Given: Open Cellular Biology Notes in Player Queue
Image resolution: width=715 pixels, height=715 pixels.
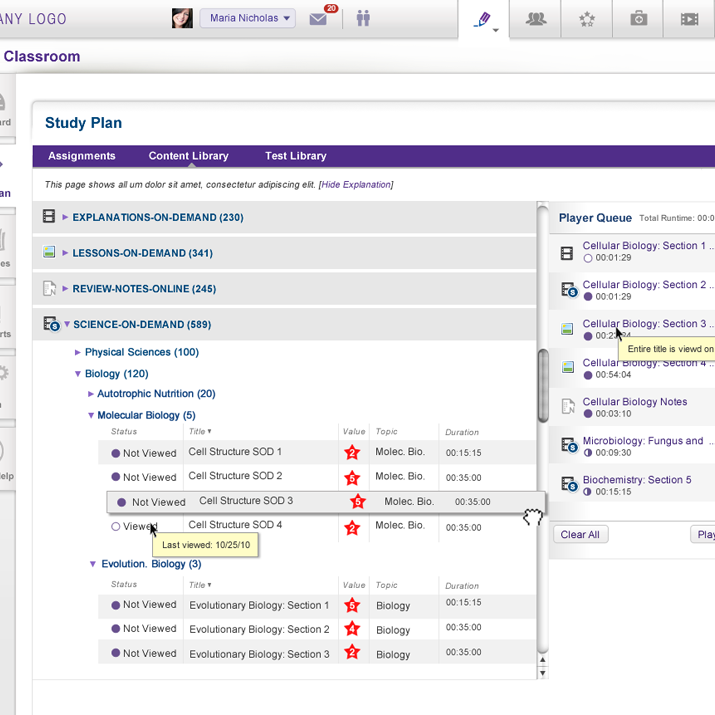Looking at the screenshot, I should click(634, 402).
